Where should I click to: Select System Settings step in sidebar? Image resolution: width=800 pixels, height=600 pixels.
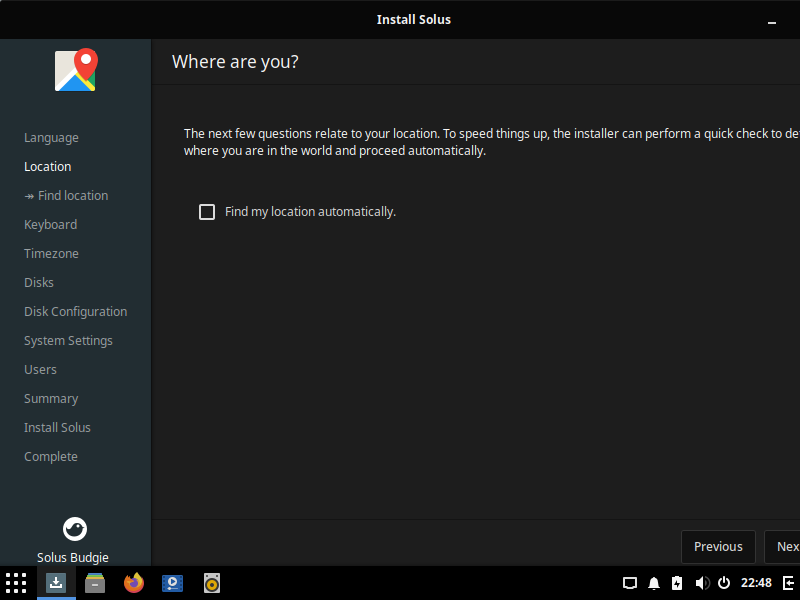[68, 341]
